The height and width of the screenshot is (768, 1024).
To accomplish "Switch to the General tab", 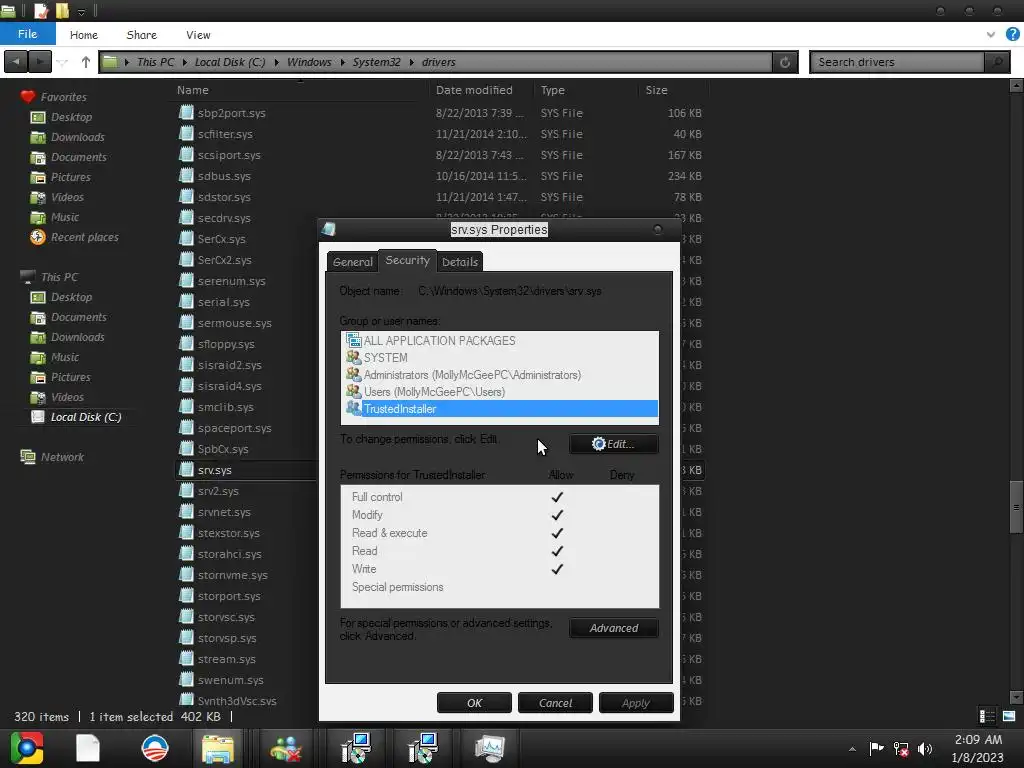I will (353, 262).
